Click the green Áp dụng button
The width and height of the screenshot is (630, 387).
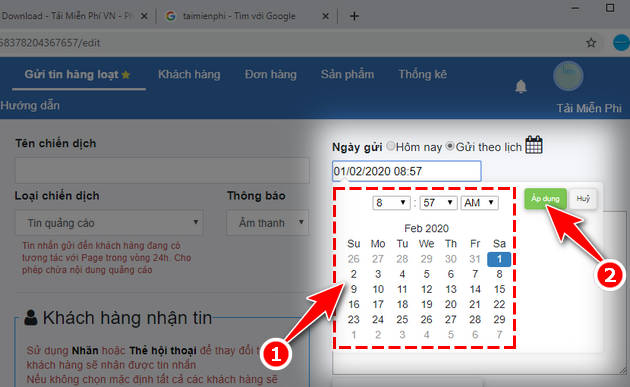[x=545, y=199]
